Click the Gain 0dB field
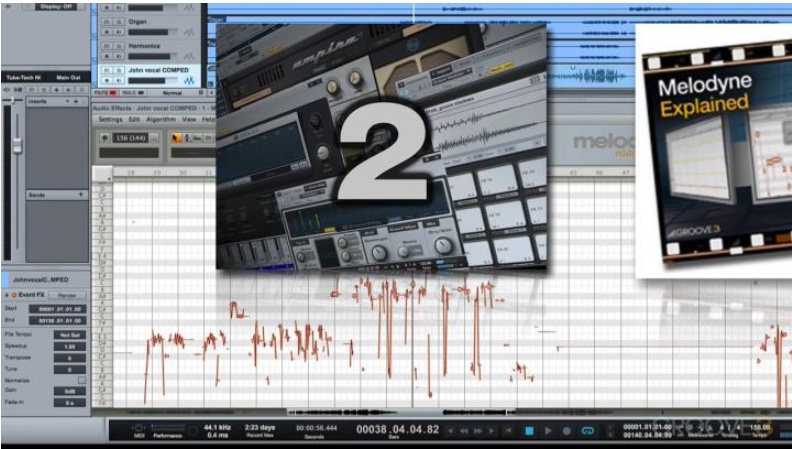The width and height of the screenshot is (792, 449). pyautogui.click(x=70, y=391)
